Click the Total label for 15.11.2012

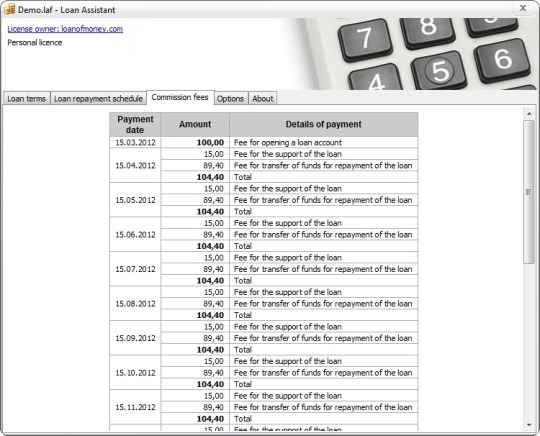[x=243, y=419]
